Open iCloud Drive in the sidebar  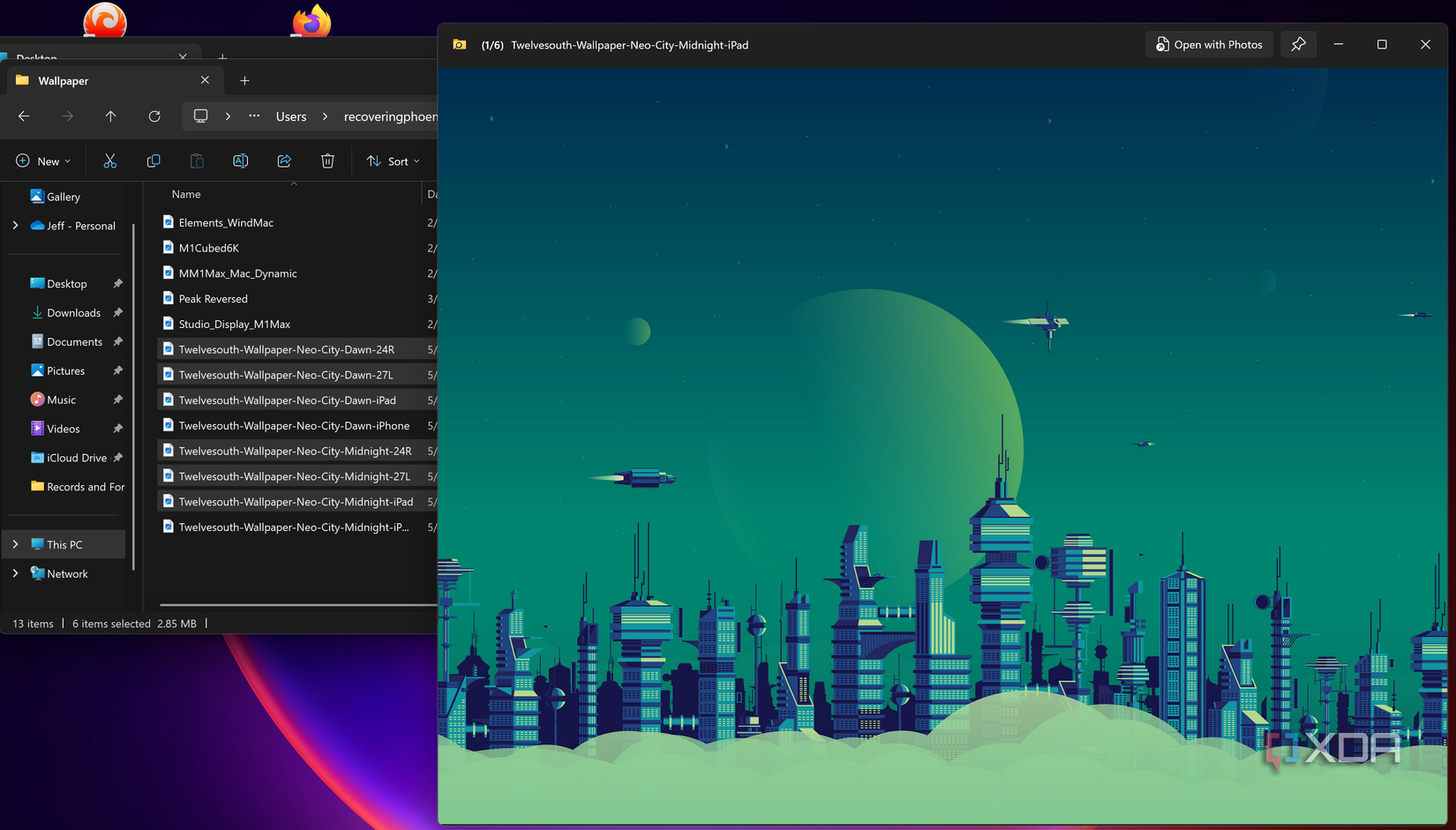76,458
